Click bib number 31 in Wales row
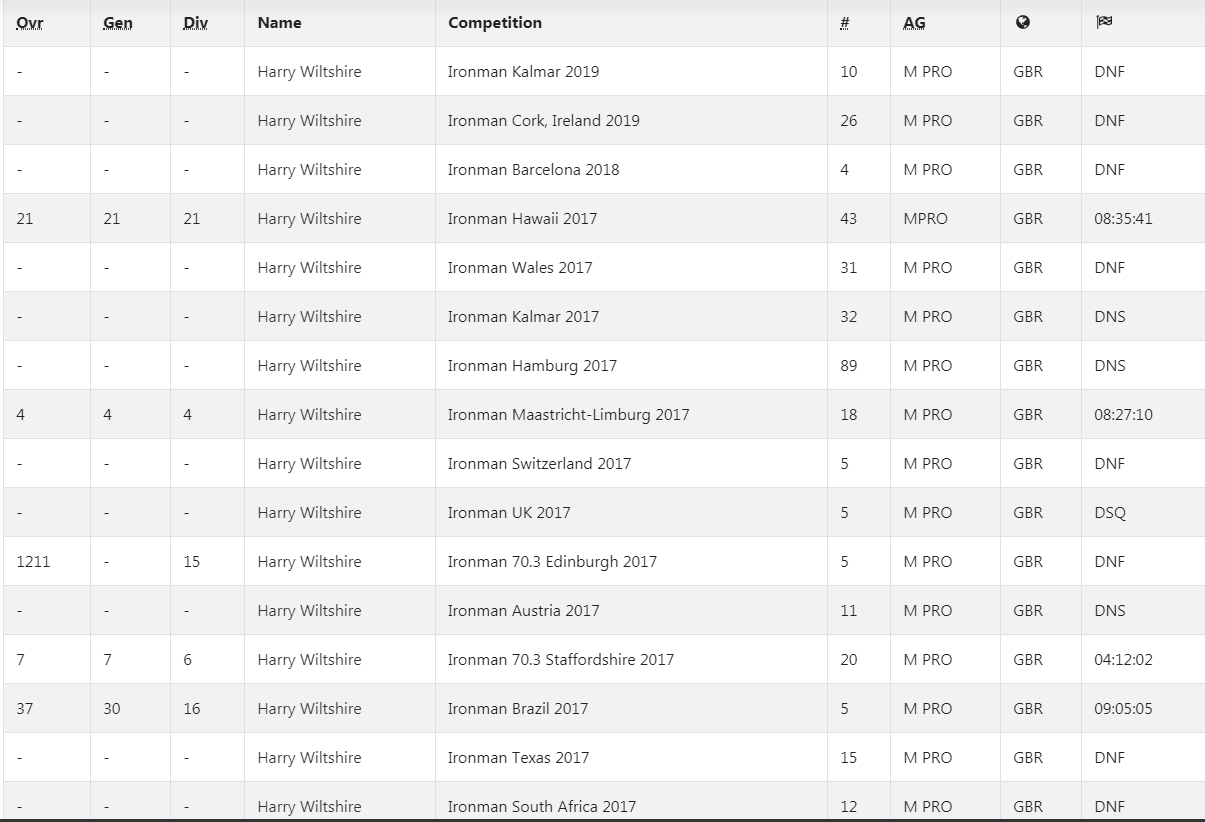 click(x=848, y=268)
